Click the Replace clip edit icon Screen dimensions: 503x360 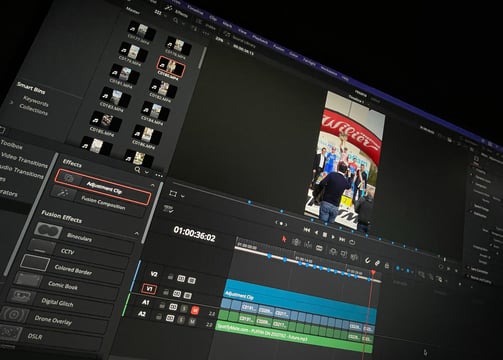(354, 257)
